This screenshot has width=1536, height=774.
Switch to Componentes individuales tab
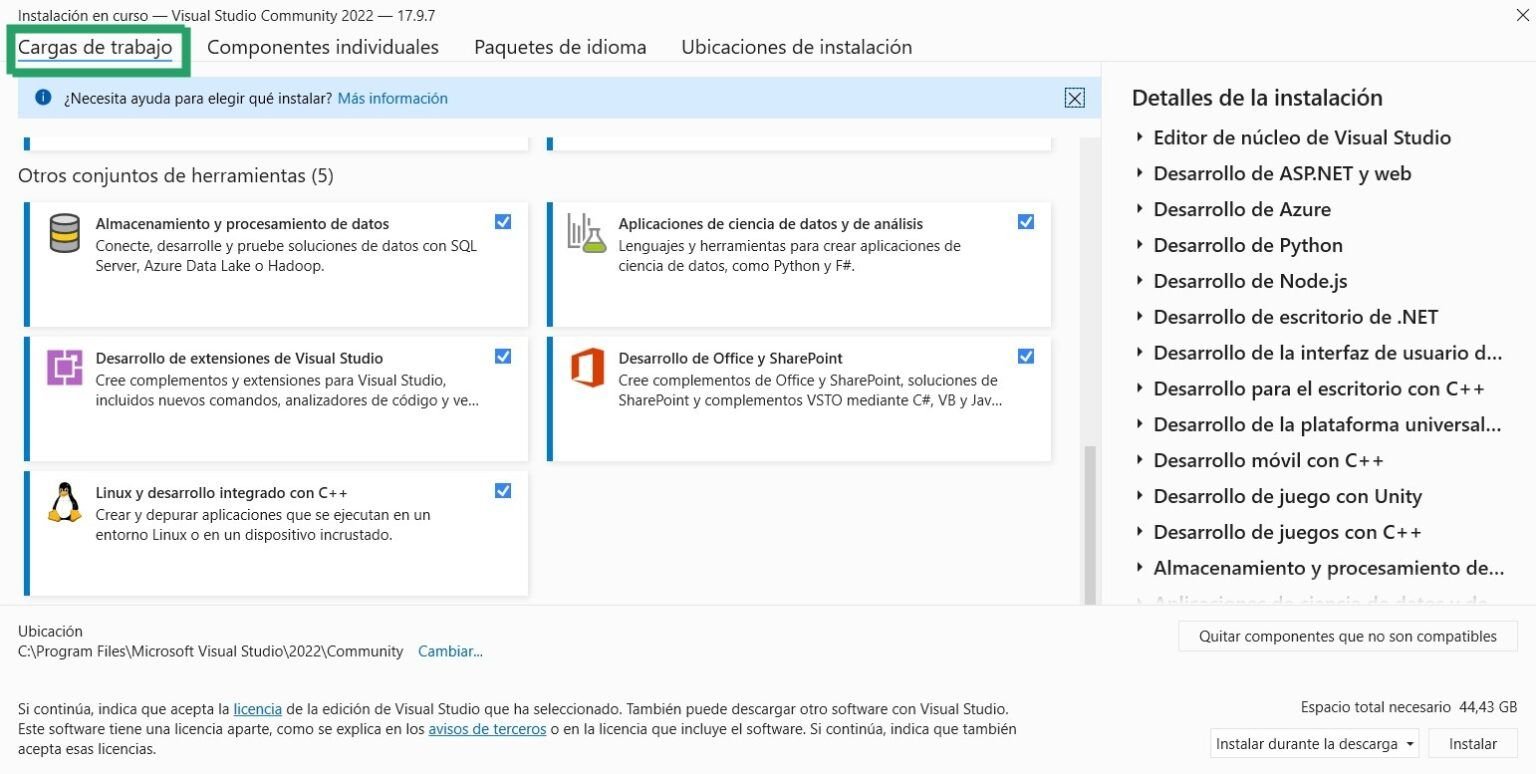pyautogui.click(x=322, y=47)
